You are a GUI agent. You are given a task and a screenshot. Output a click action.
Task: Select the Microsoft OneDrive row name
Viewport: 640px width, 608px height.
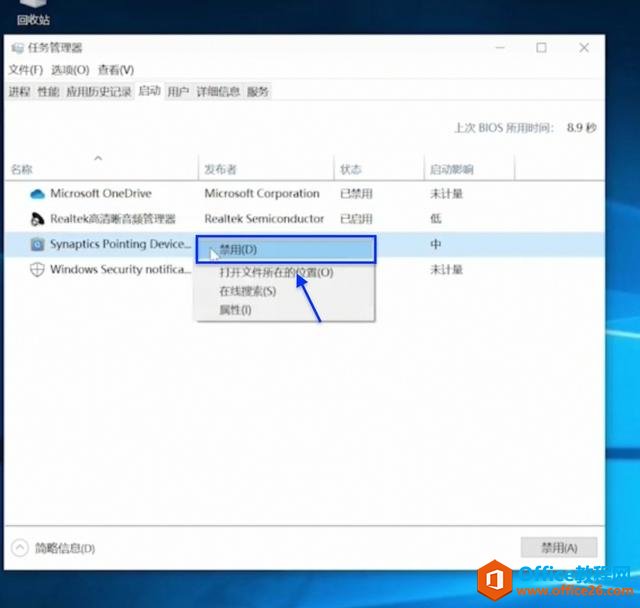(x=101, y=193)
